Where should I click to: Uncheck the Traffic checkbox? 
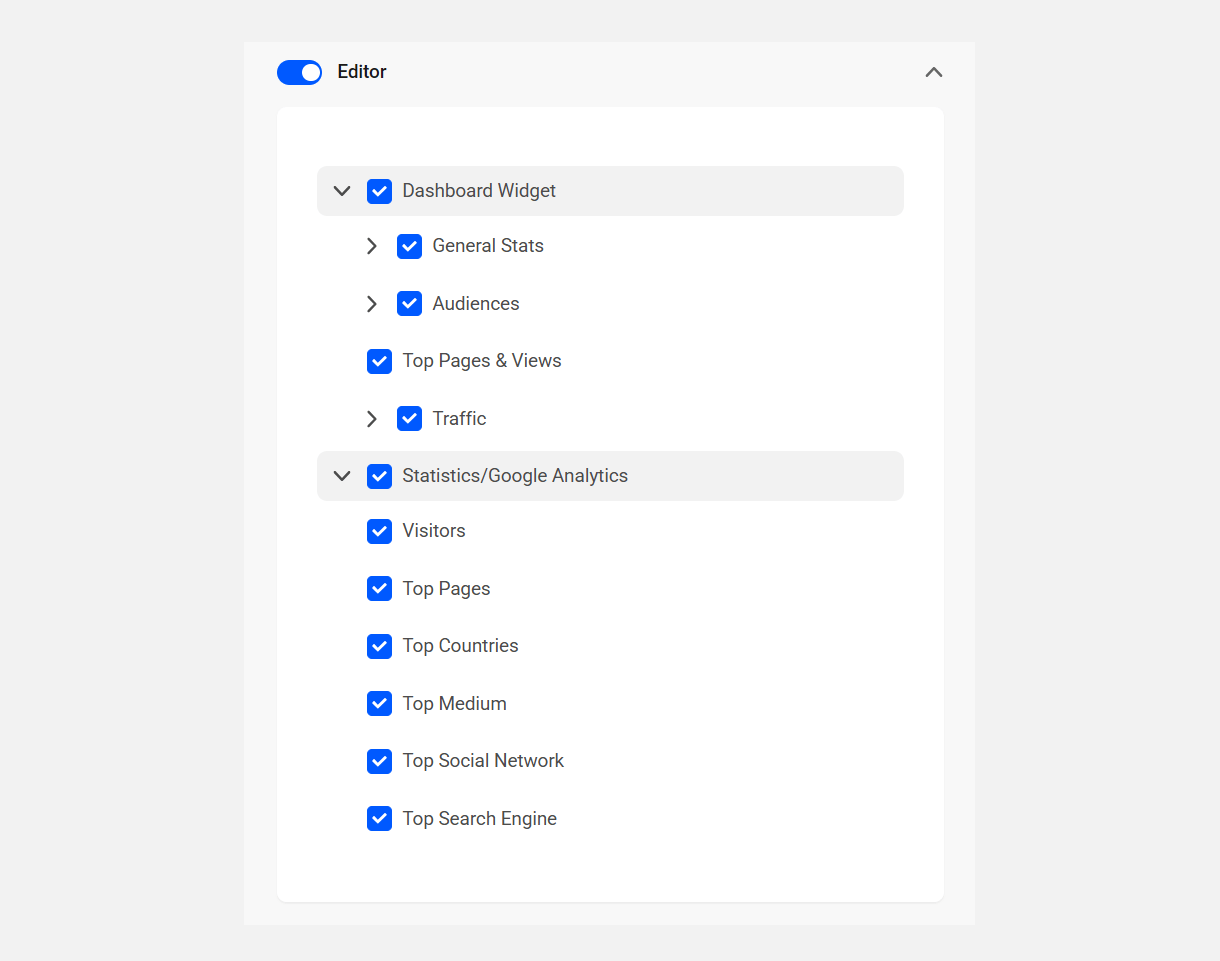click(x=409, y=418)
